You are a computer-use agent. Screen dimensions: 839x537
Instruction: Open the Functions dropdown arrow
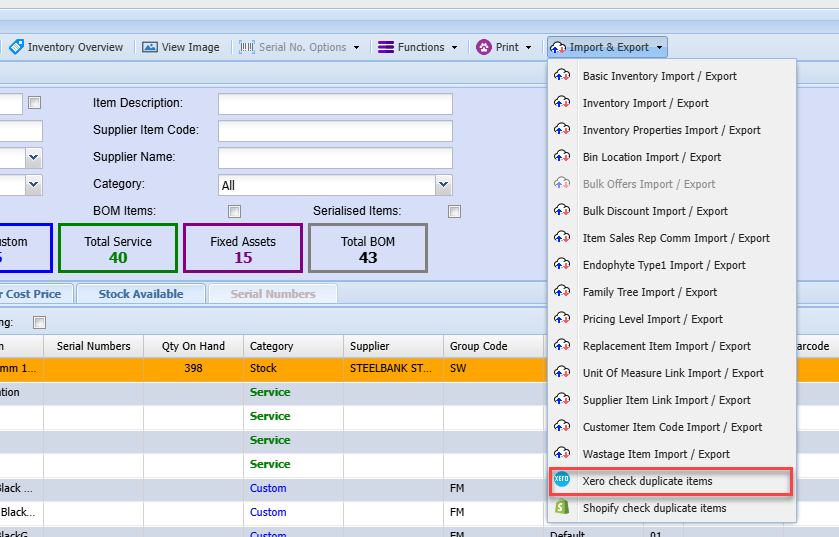tap(454, 47)
